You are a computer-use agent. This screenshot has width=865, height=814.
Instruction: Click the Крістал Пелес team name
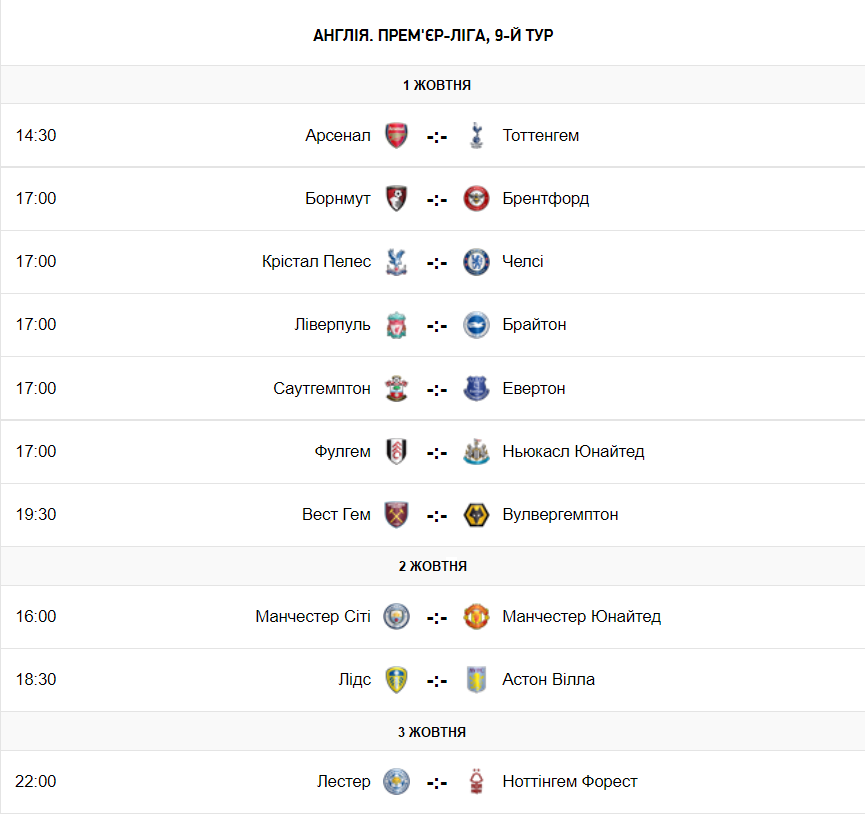[x=316, y=261]
